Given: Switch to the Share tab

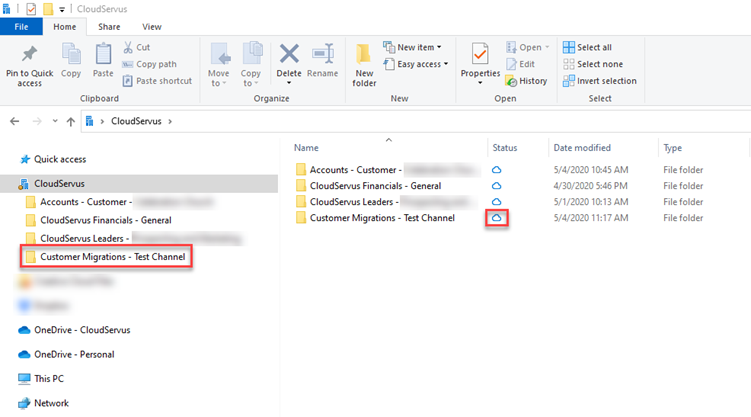Looking at the screenshot, I should pyautogui.click(x=109, y=27).
